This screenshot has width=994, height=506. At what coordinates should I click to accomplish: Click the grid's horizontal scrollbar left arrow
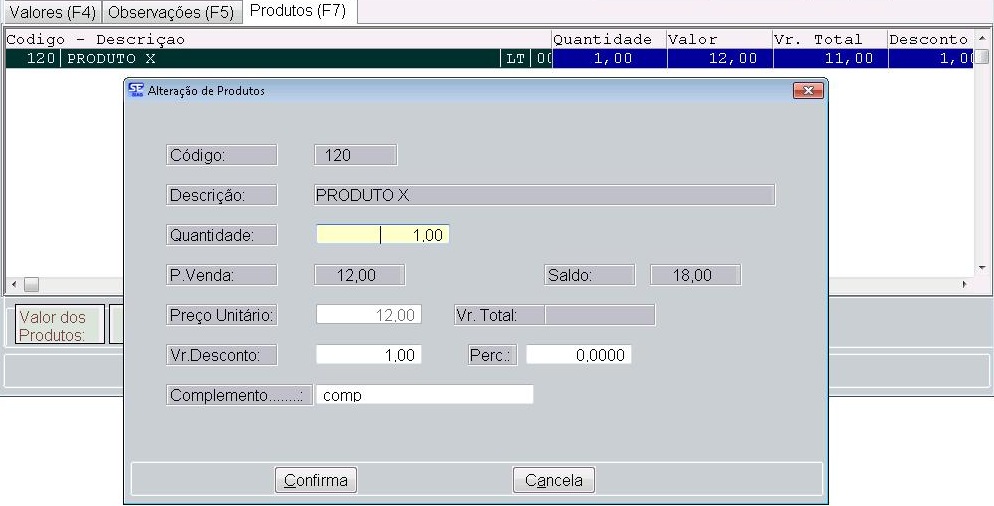(x=12, y=285)
